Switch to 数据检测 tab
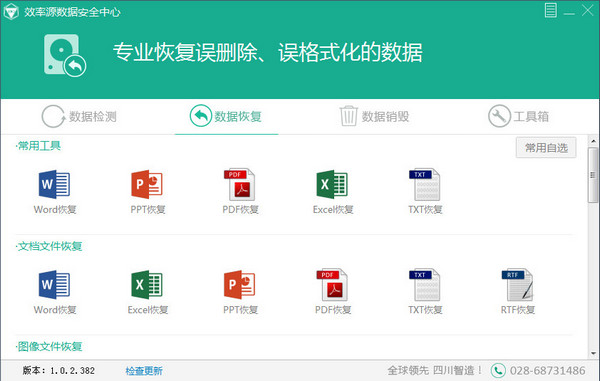The width and height of the screenshot is (600, 381). tap(79, 116)
